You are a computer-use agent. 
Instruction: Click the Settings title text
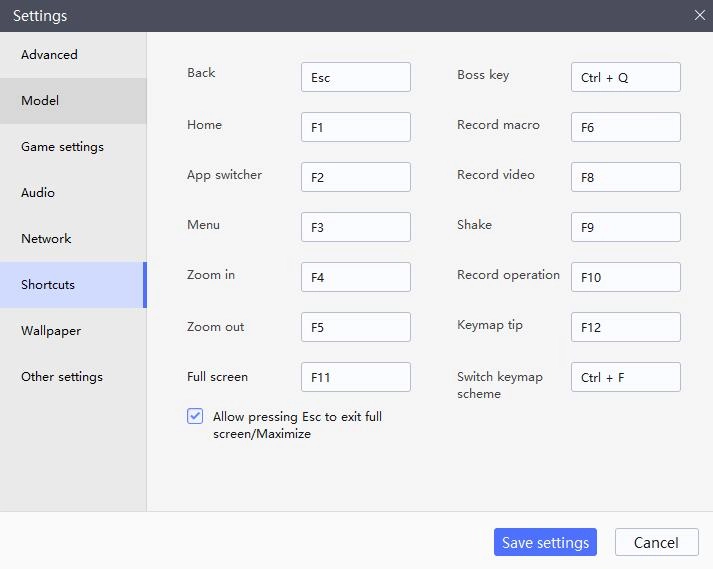[x=40, y=16]
